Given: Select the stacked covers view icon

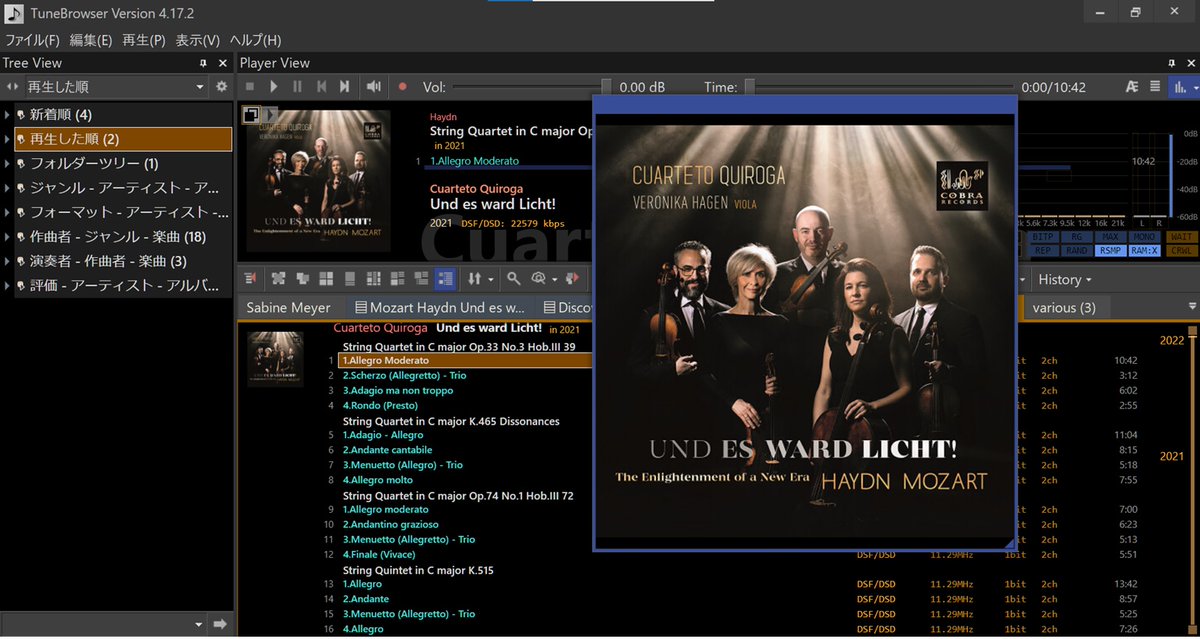Looking at the screenshot, I should tap(302, 278).
